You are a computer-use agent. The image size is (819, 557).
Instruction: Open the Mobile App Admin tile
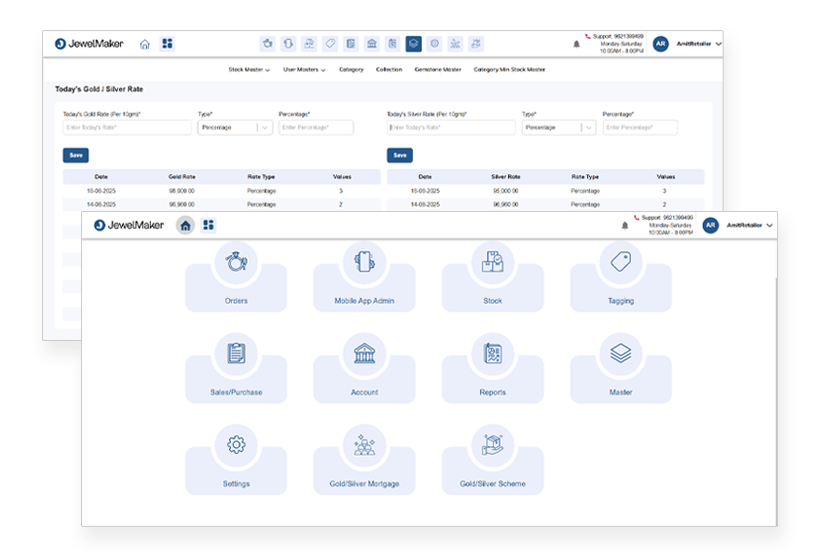[365, 277]
